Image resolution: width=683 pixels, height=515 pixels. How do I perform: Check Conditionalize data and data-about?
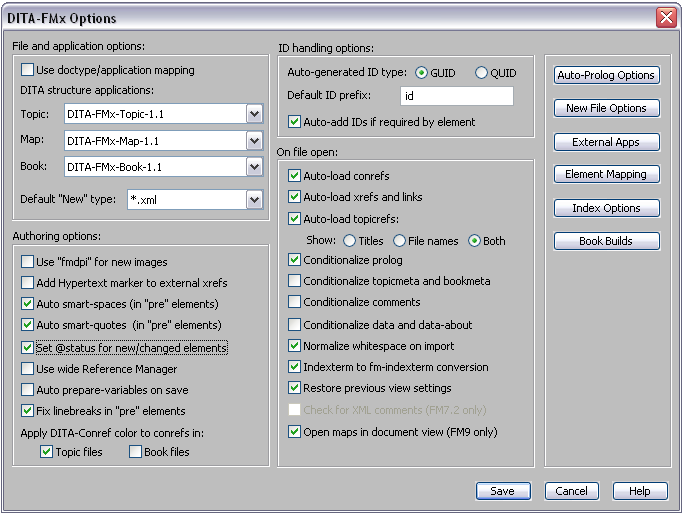[294, 325]
